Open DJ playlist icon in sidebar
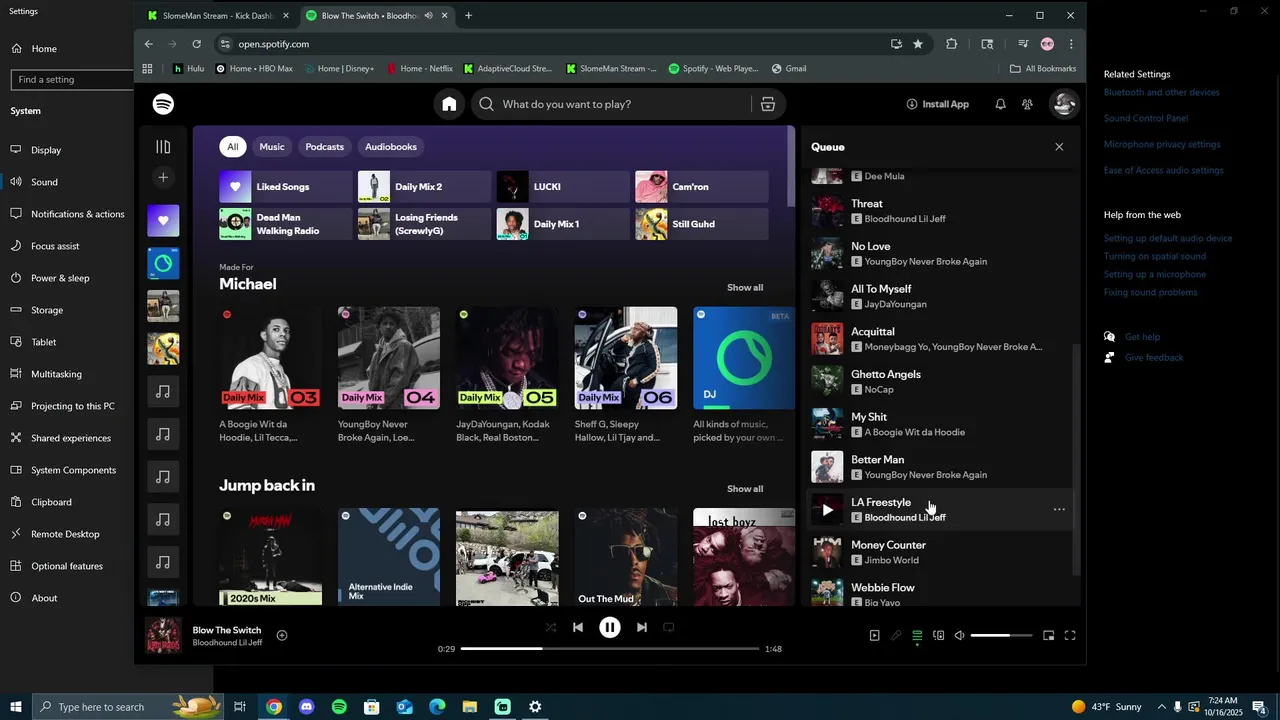Viewport: 1280px width, 720px height. coord(164,264)
